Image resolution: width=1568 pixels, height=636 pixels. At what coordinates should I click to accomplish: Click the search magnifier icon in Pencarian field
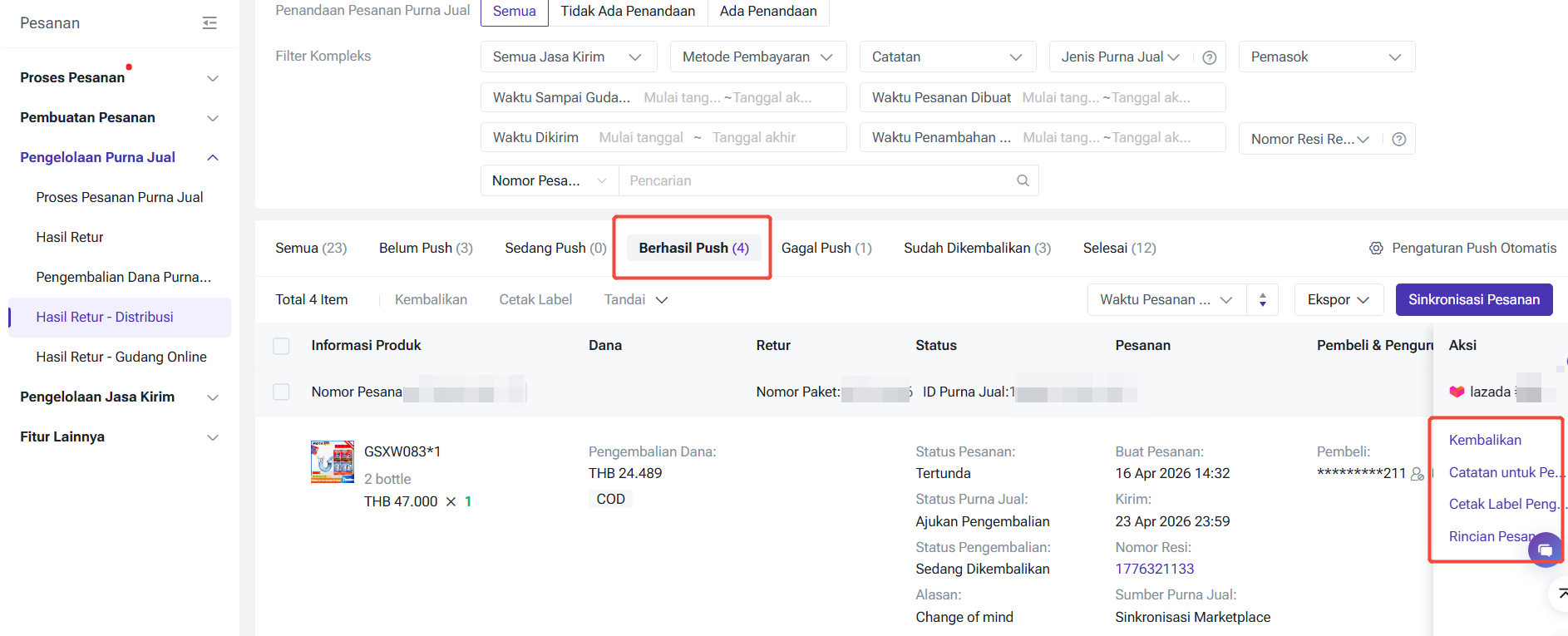1023,180
